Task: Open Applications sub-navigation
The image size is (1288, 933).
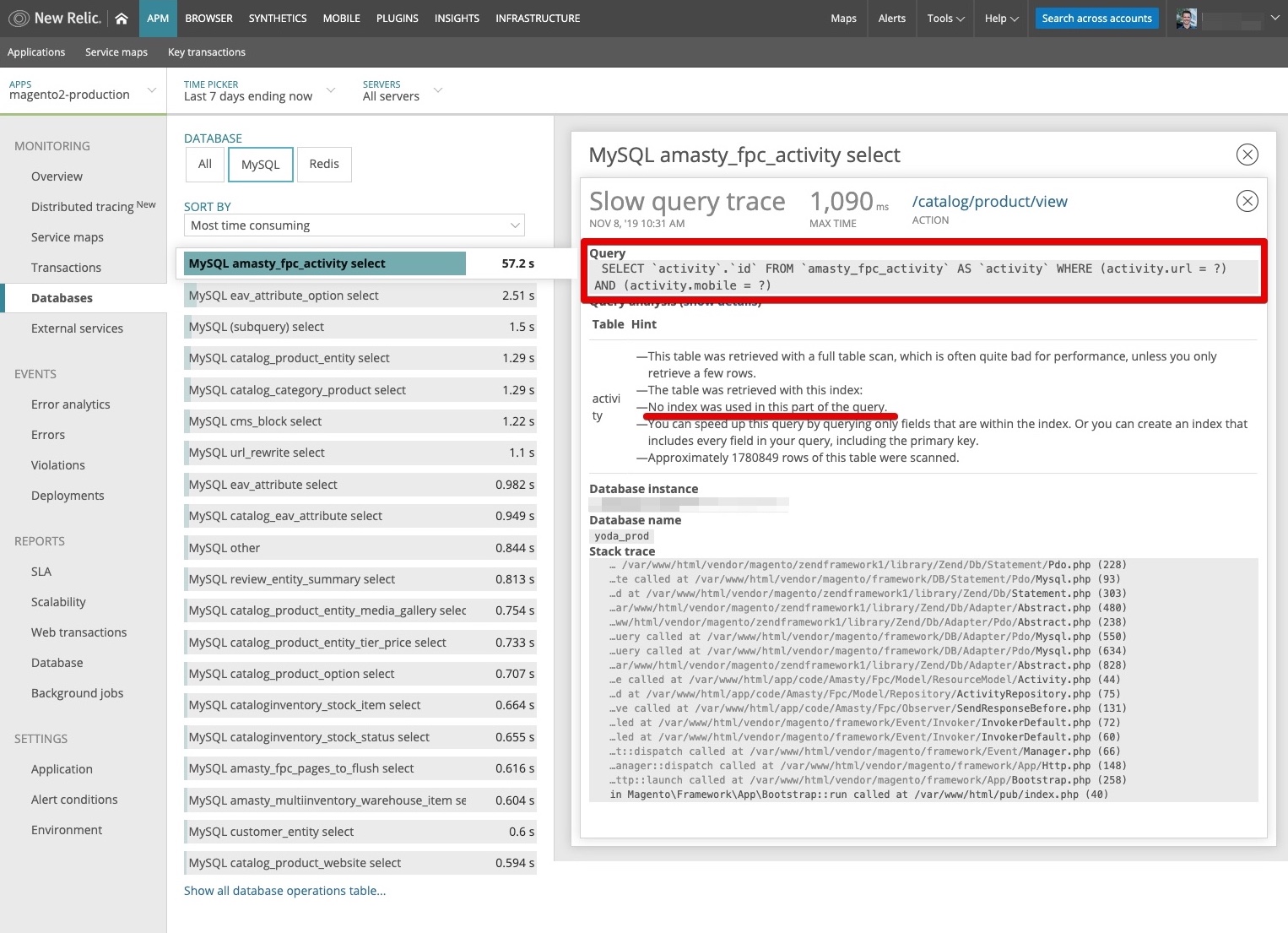Action: (36, 52)
